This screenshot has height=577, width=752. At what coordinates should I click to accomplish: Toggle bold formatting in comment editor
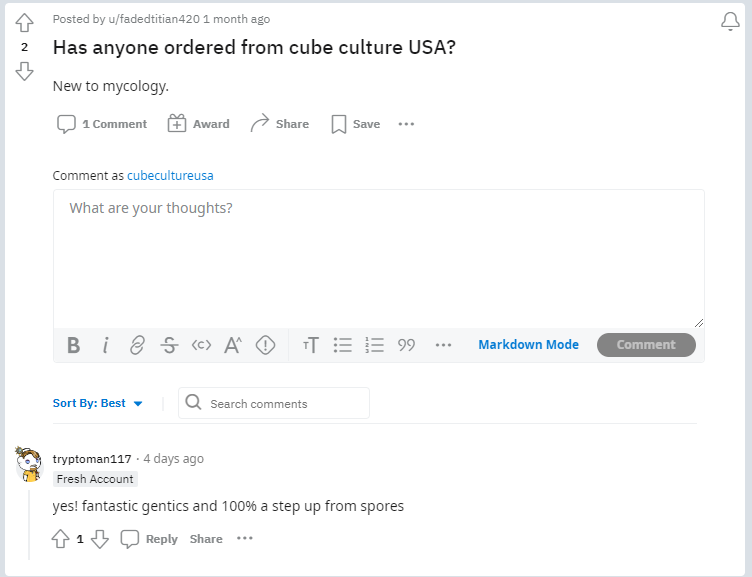(73, 345)
